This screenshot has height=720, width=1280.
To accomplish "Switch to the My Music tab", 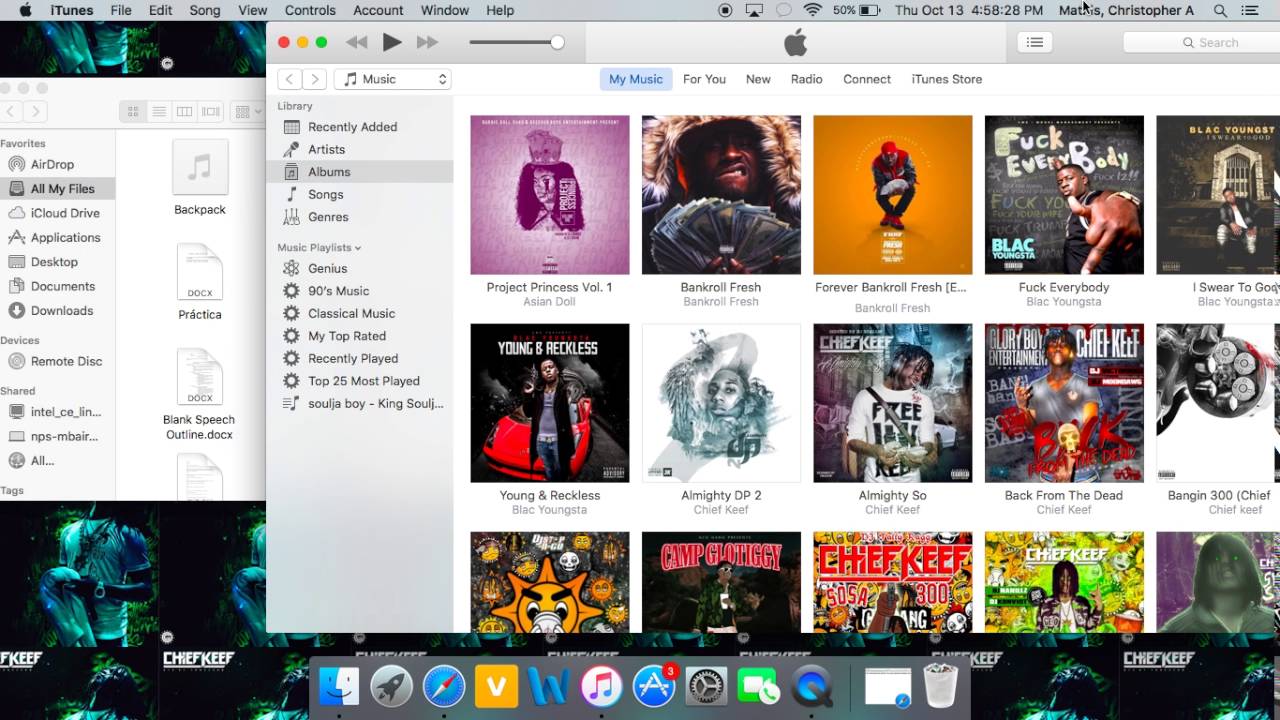I will (x=636, y=79).
